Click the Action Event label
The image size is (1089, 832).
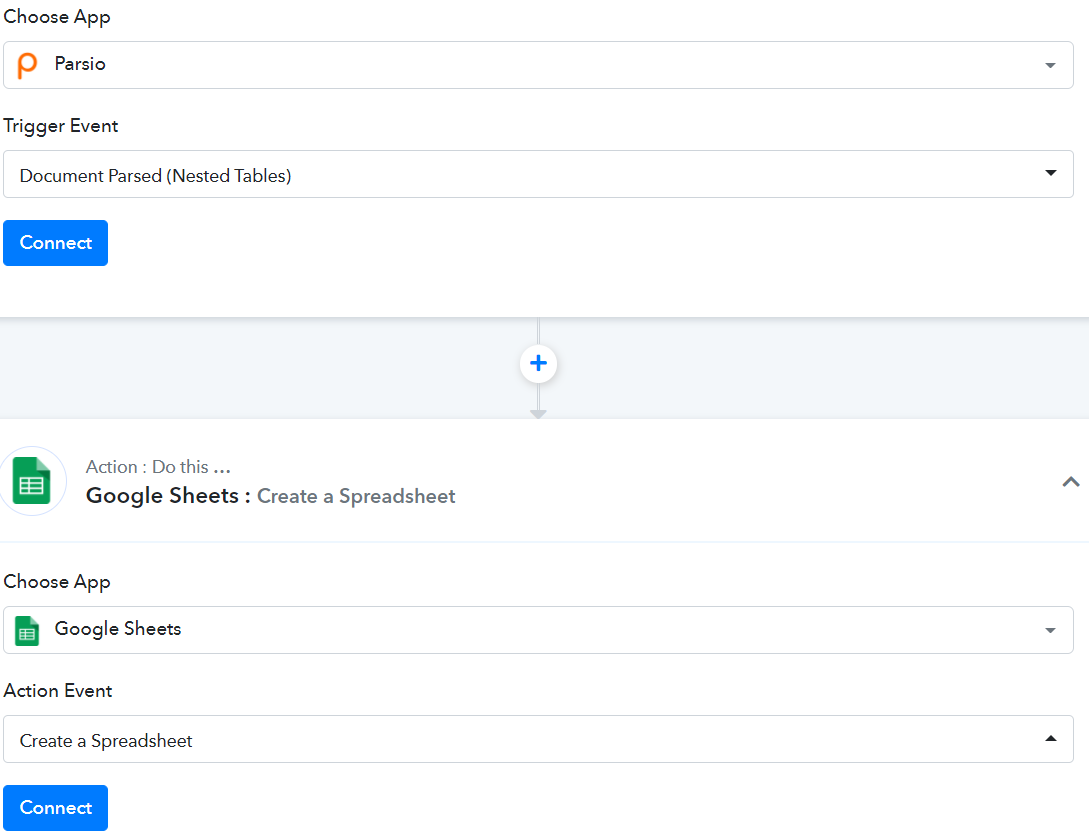[58, 691]
